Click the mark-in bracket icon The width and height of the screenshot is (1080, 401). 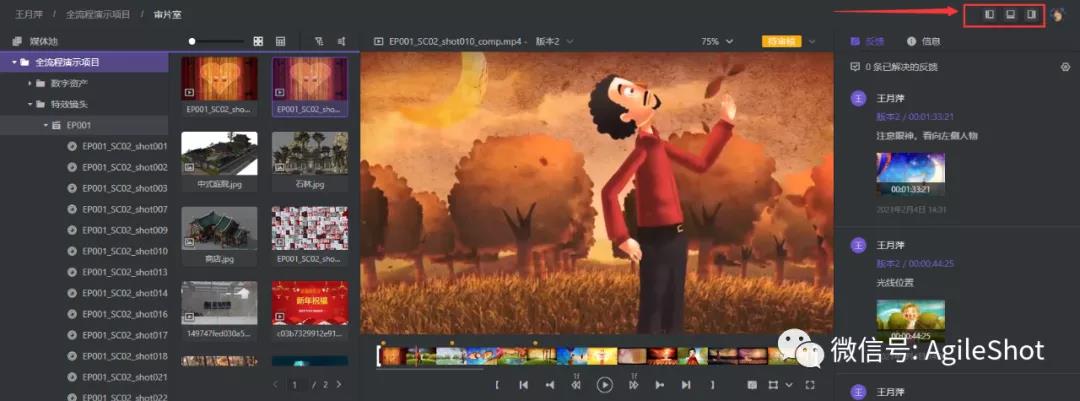point(497,384)
